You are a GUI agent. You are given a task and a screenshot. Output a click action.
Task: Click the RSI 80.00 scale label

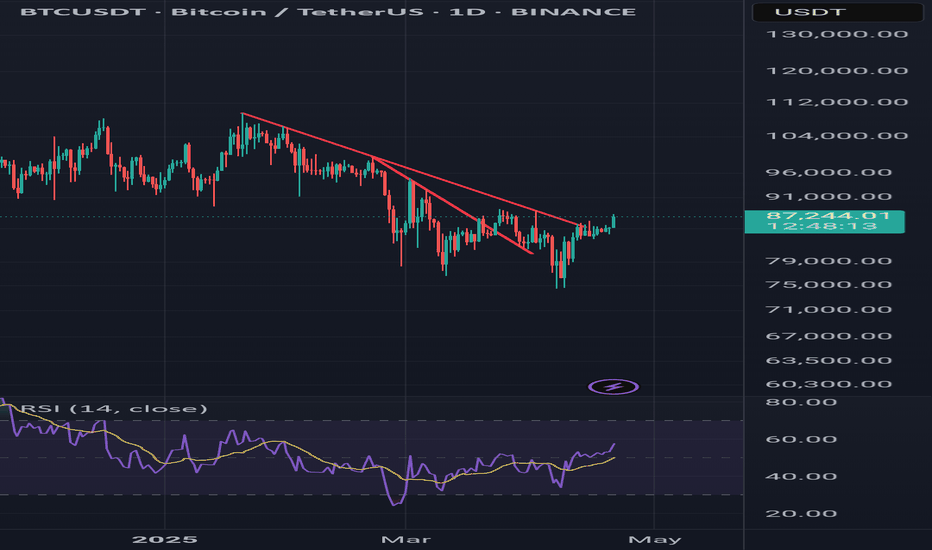[801, 403]
